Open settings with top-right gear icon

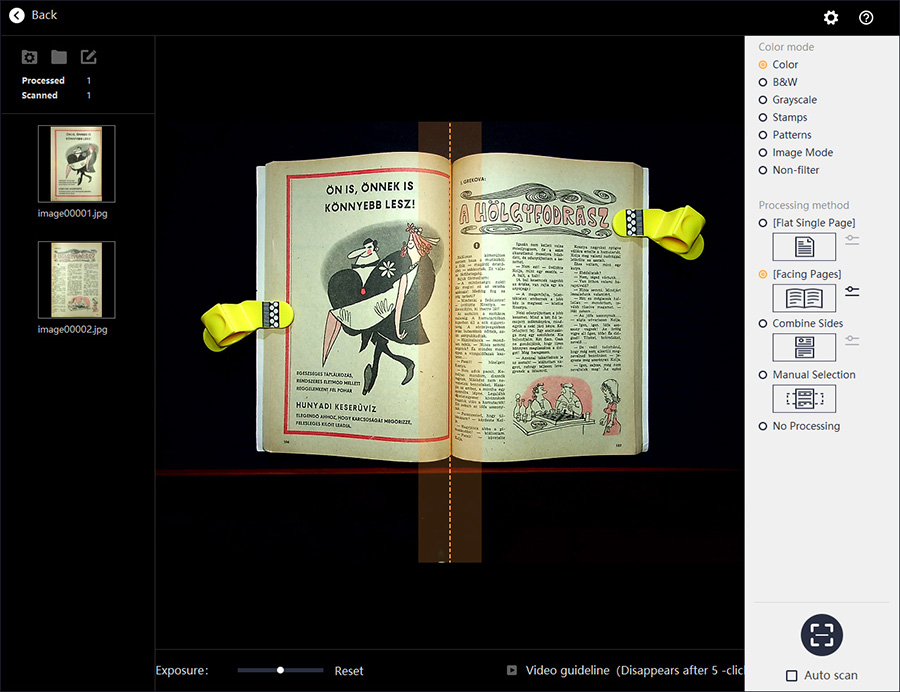[x=831, y=18]
